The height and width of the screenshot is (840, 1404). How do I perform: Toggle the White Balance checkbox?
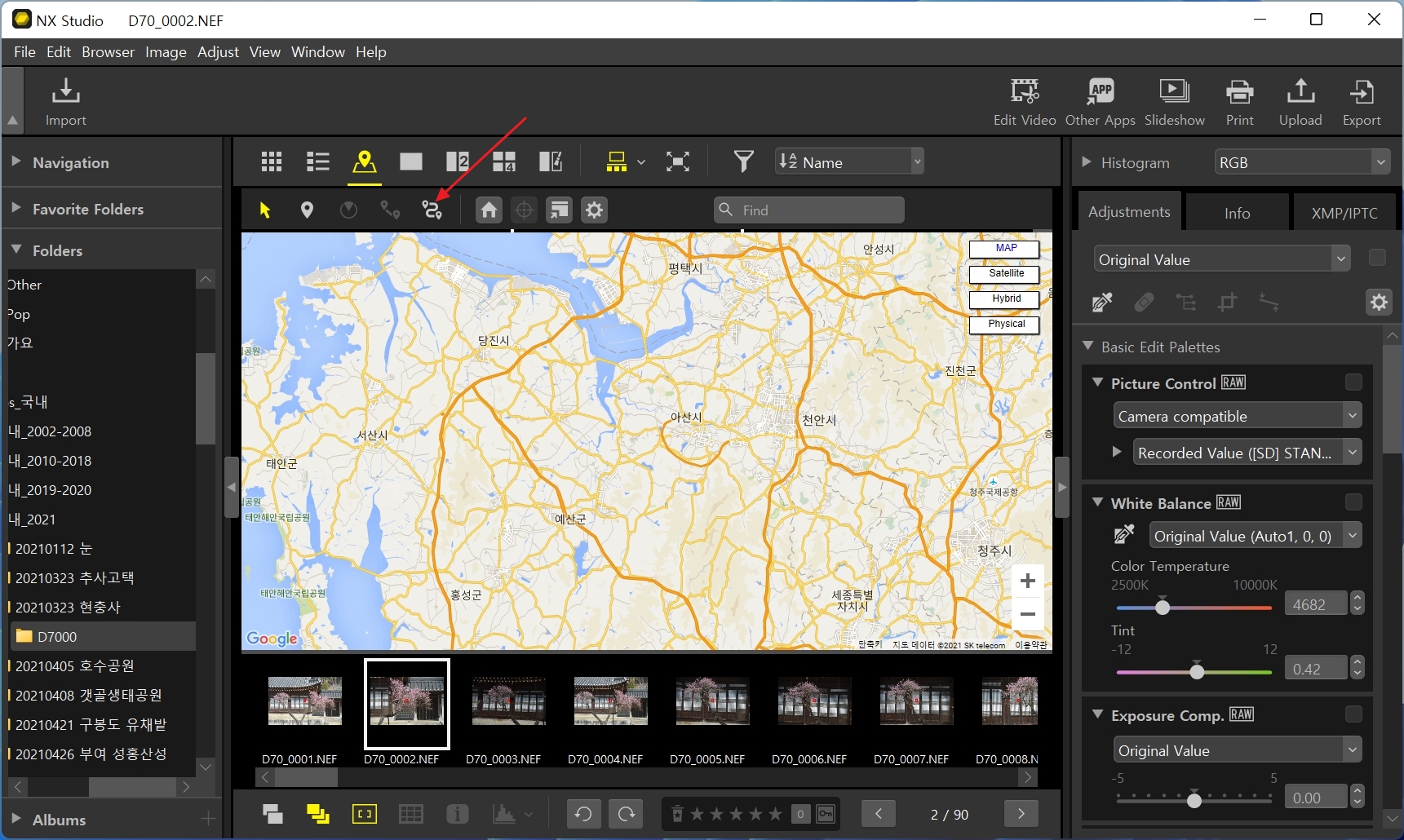tap(1353, 502)
